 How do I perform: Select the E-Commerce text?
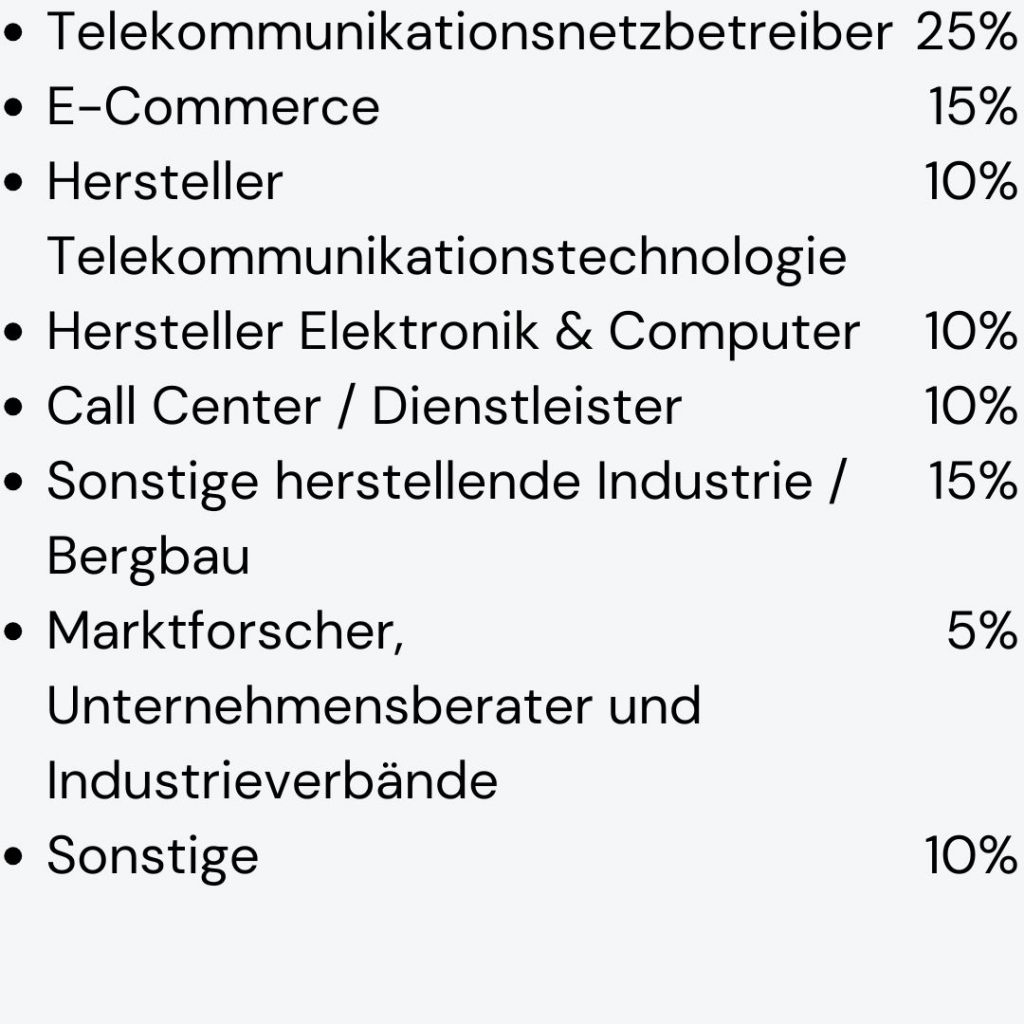click(x=213, y=108)
